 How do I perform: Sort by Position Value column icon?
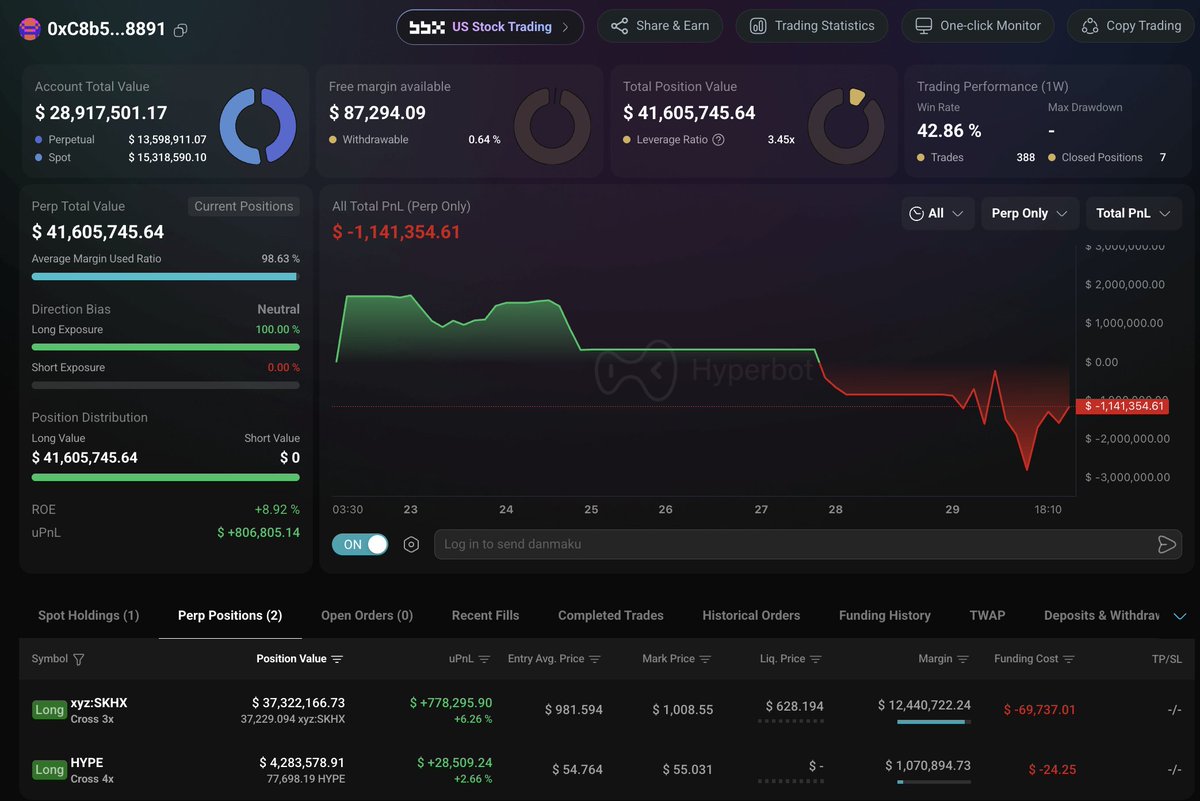pyautogui.click(x=337, y=659)
